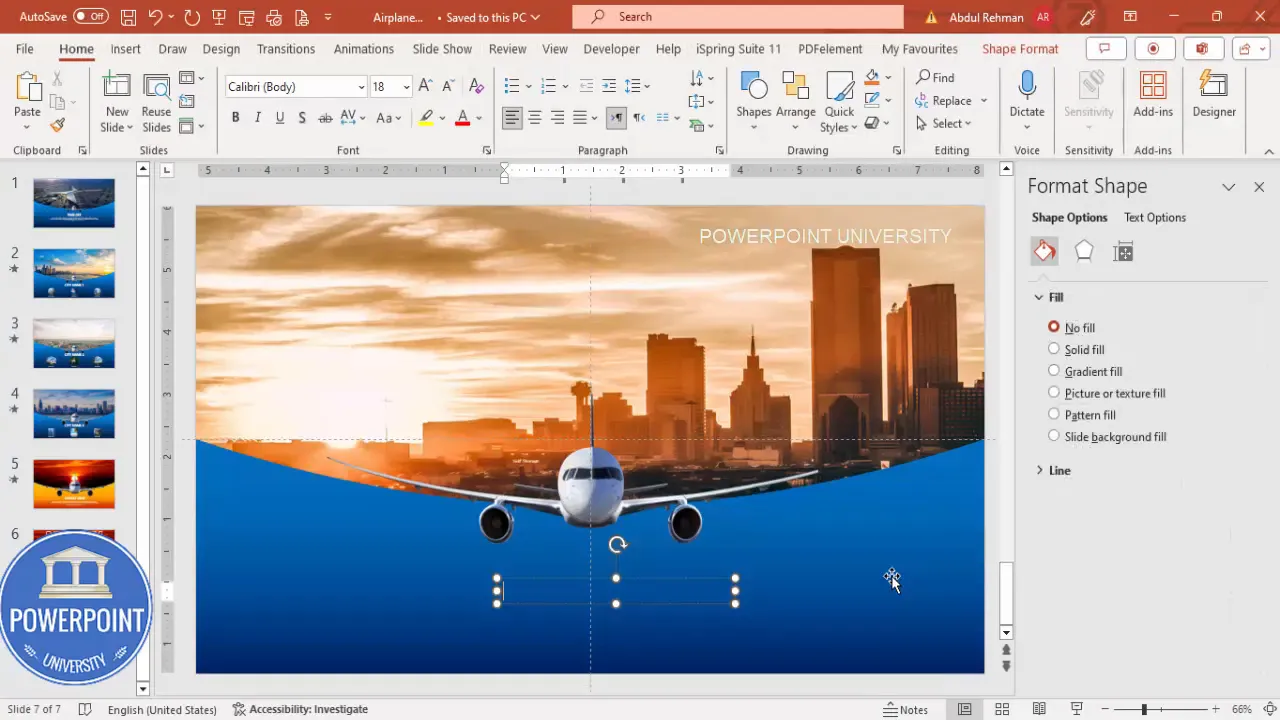
Task: Open the Animations ribbon tab
Action: click(364, 49)
